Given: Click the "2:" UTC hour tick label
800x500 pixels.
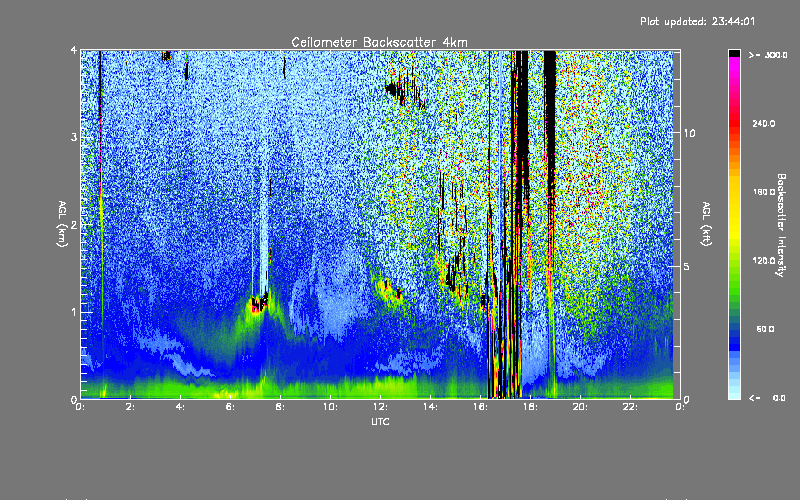Looking at the screenshot, I should (x=130, y=407).
